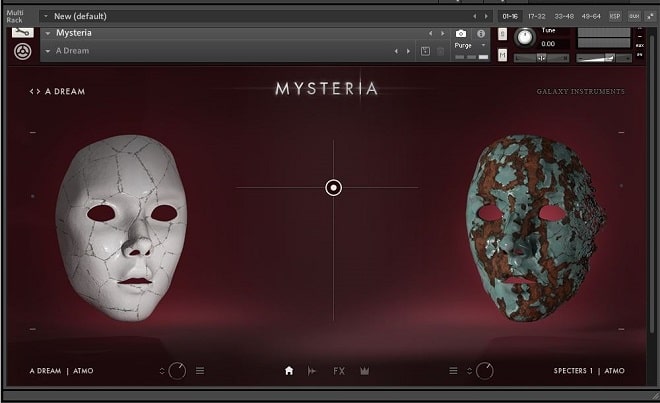Select previous multi with left arrow
The image size is (660, 403).
coord(475,16)
